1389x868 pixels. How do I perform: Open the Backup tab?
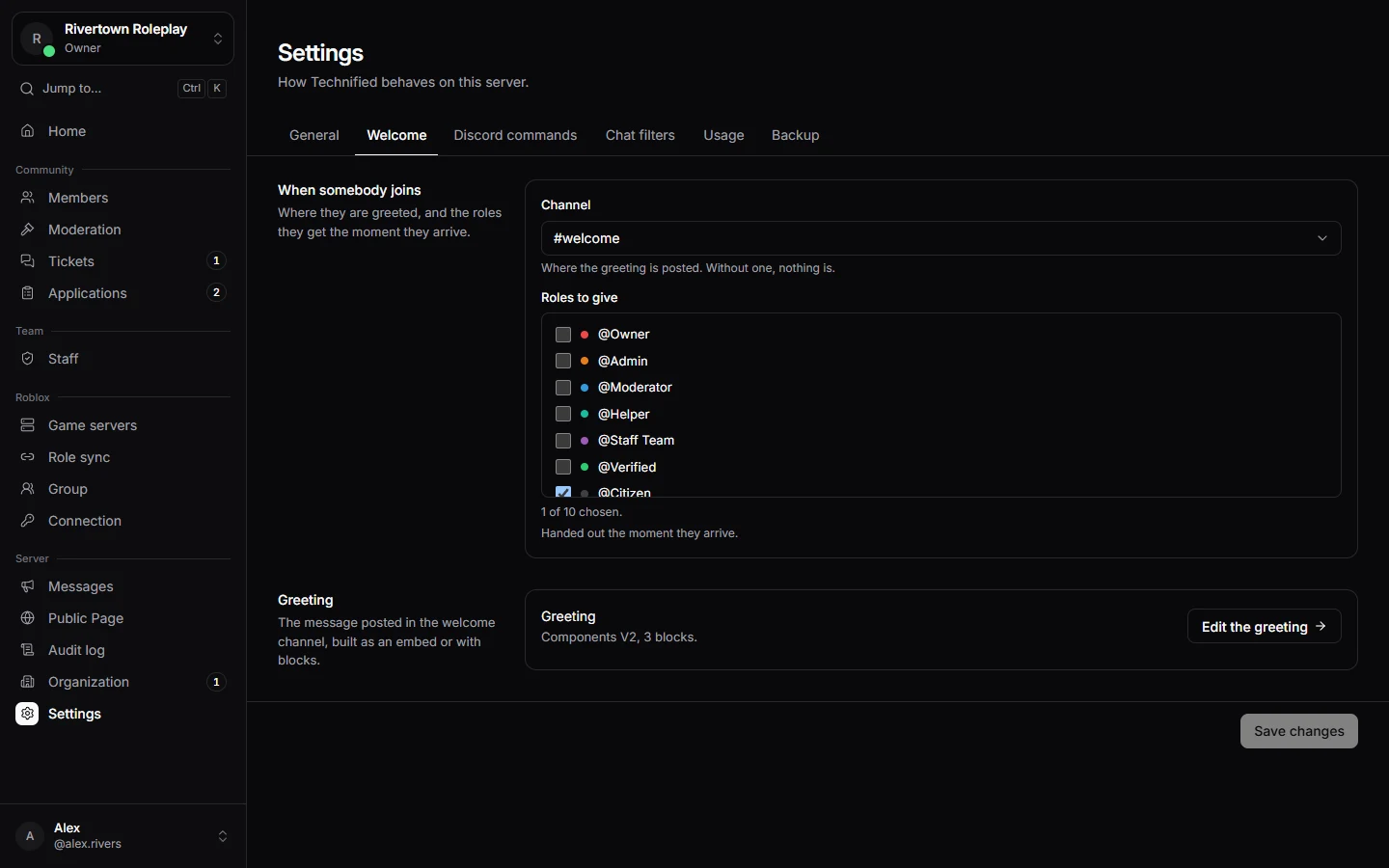coord(796,135)
